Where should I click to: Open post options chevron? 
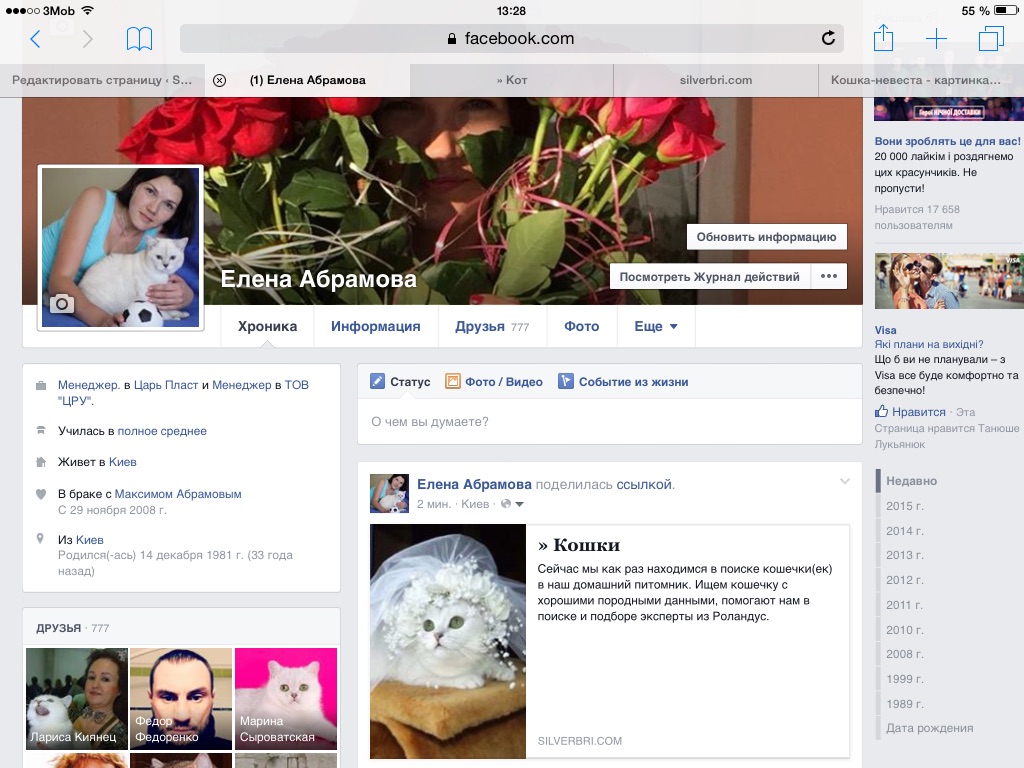point(844,481)
